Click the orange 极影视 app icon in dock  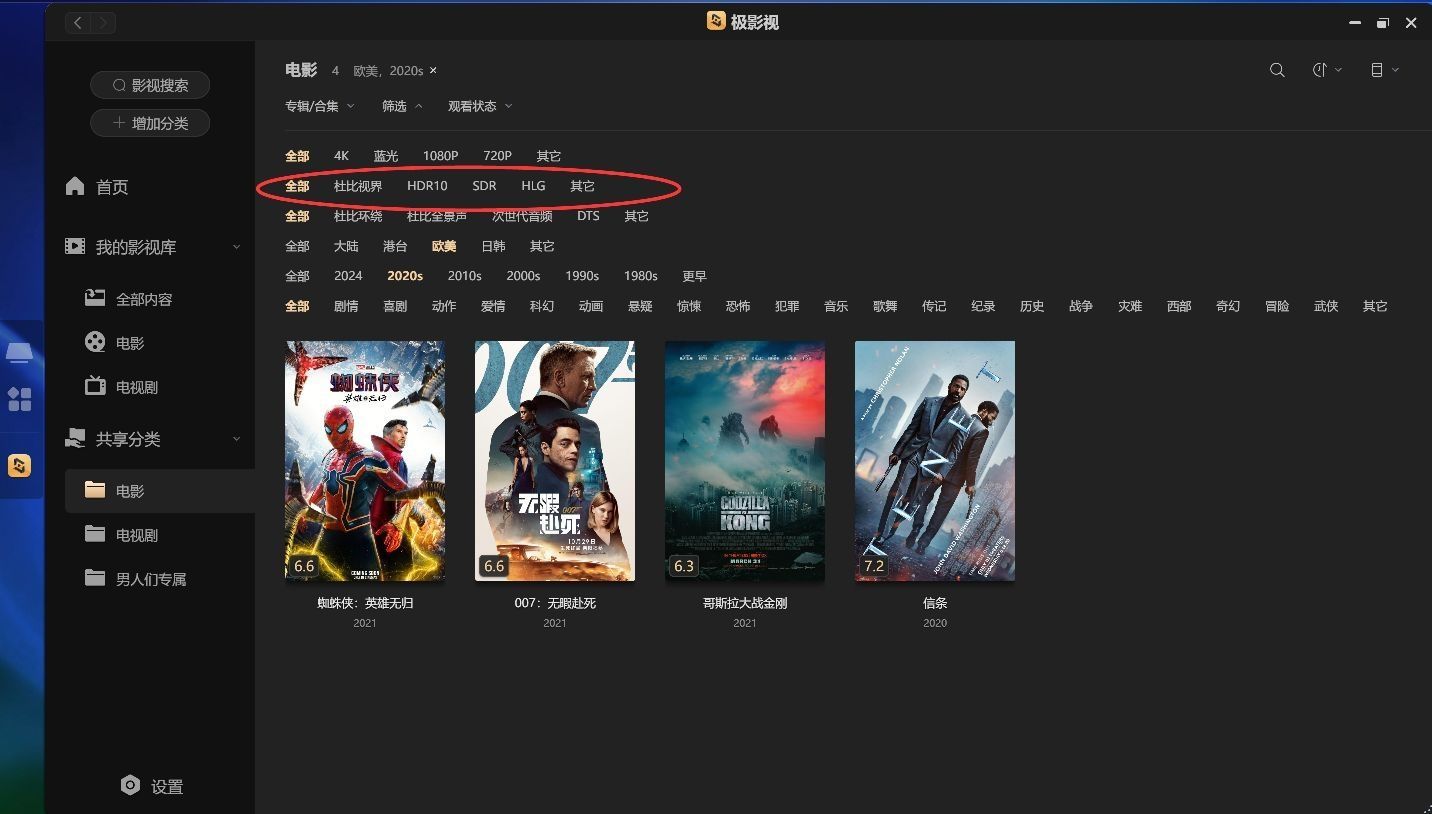(19, 465)
